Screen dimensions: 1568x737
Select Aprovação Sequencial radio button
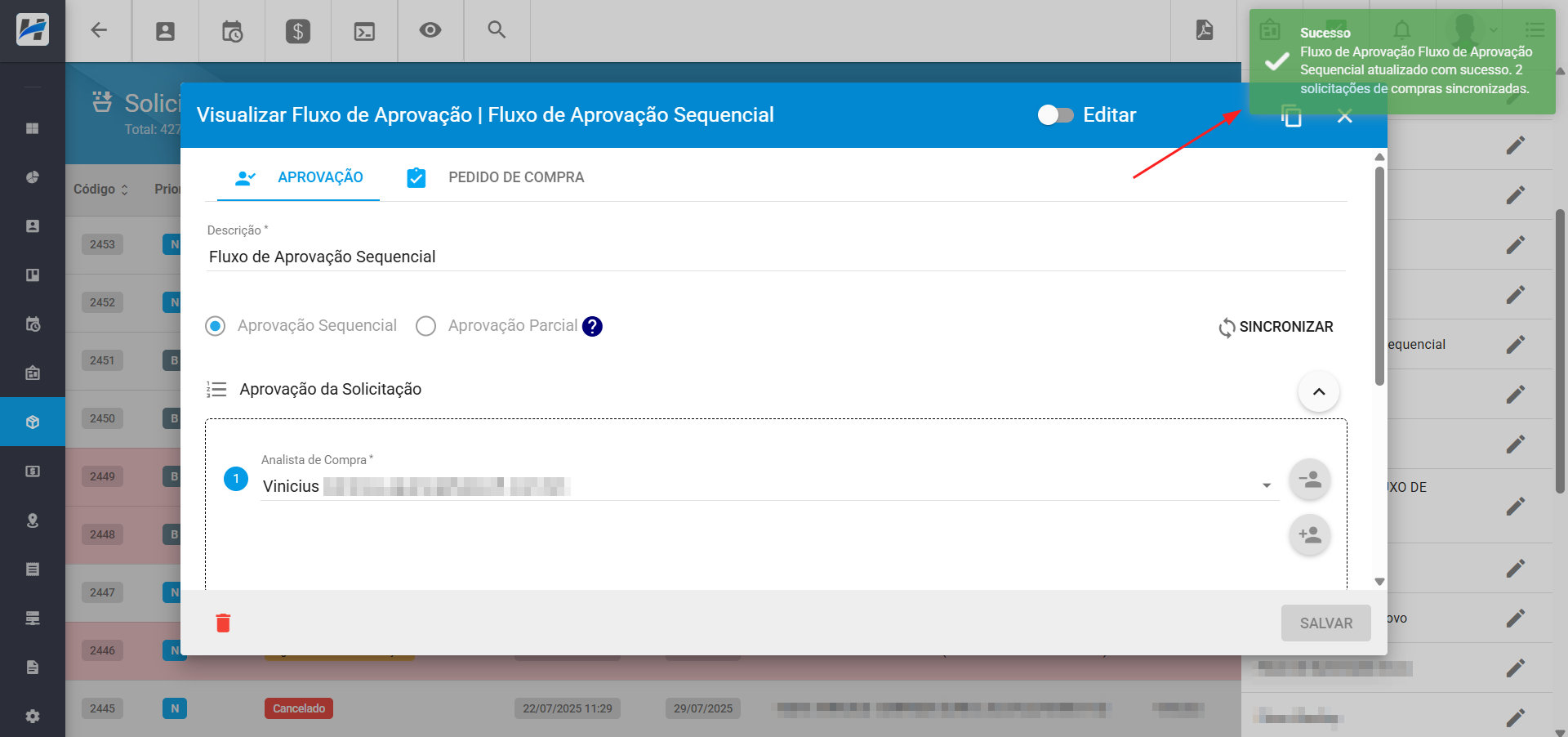click(216, 327)
